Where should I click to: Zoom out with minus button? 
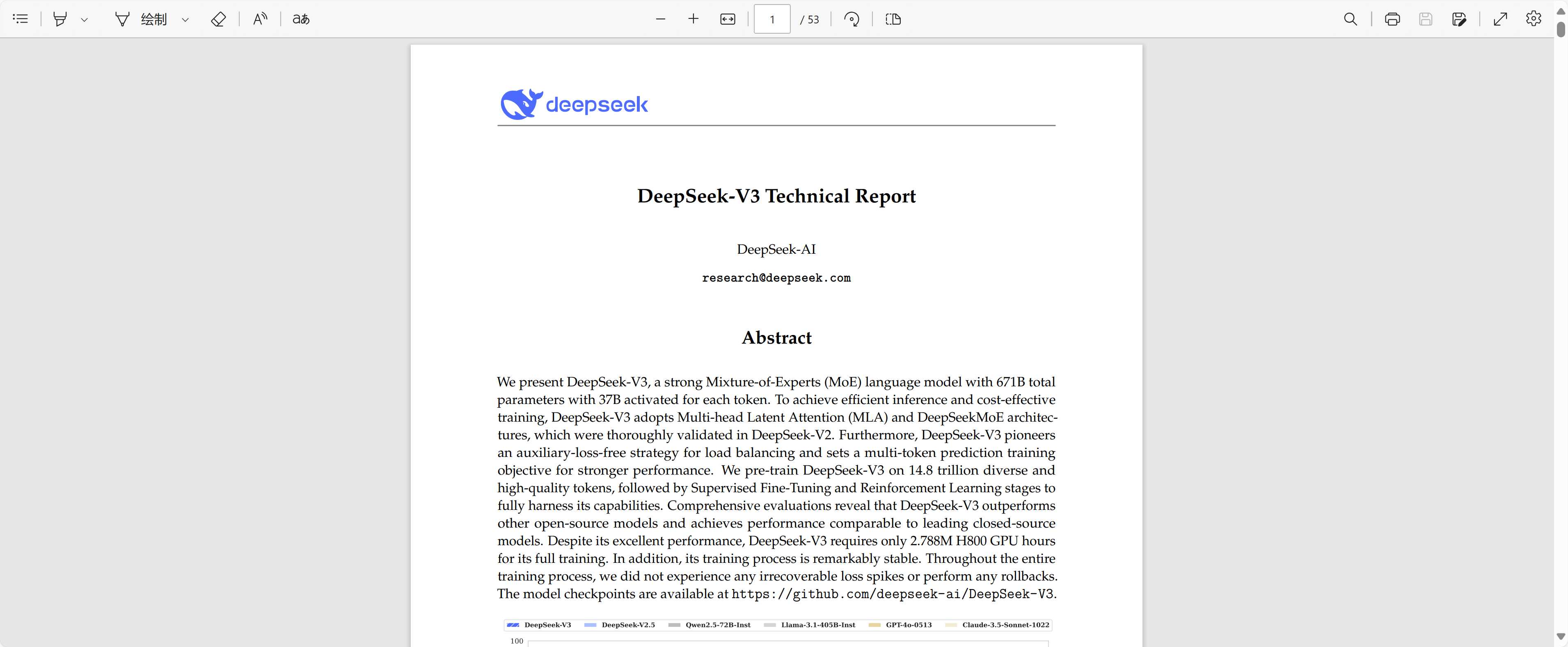tap(660, 19)
